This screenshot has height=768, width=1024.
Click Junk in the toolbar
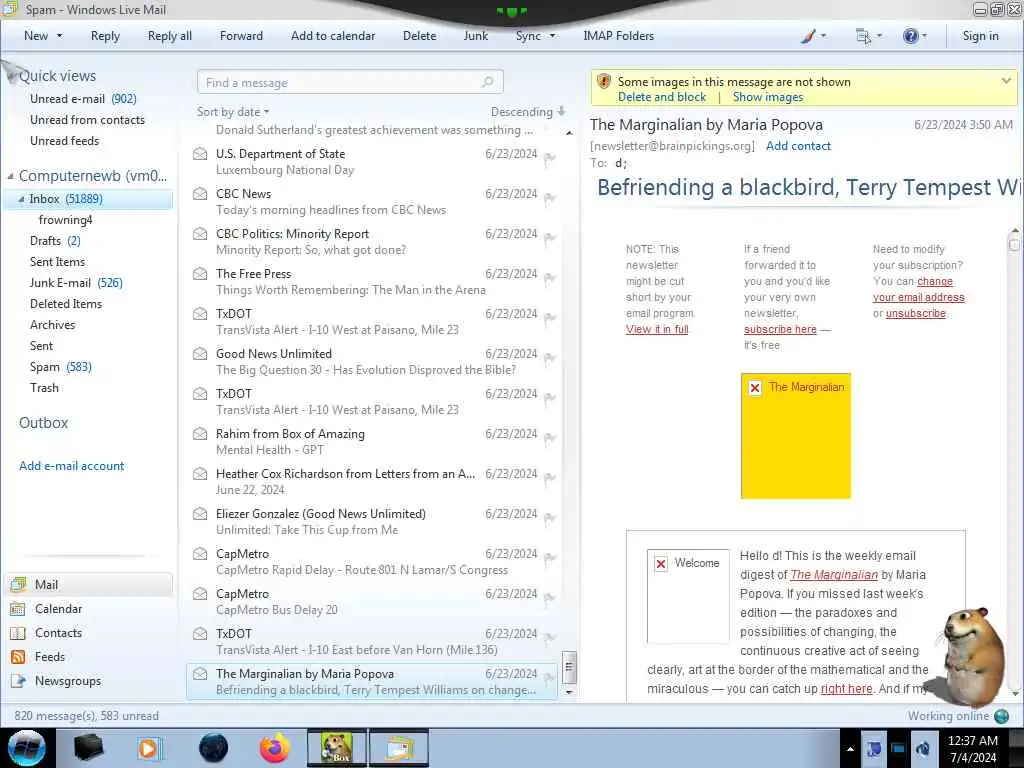coord(475,36)
